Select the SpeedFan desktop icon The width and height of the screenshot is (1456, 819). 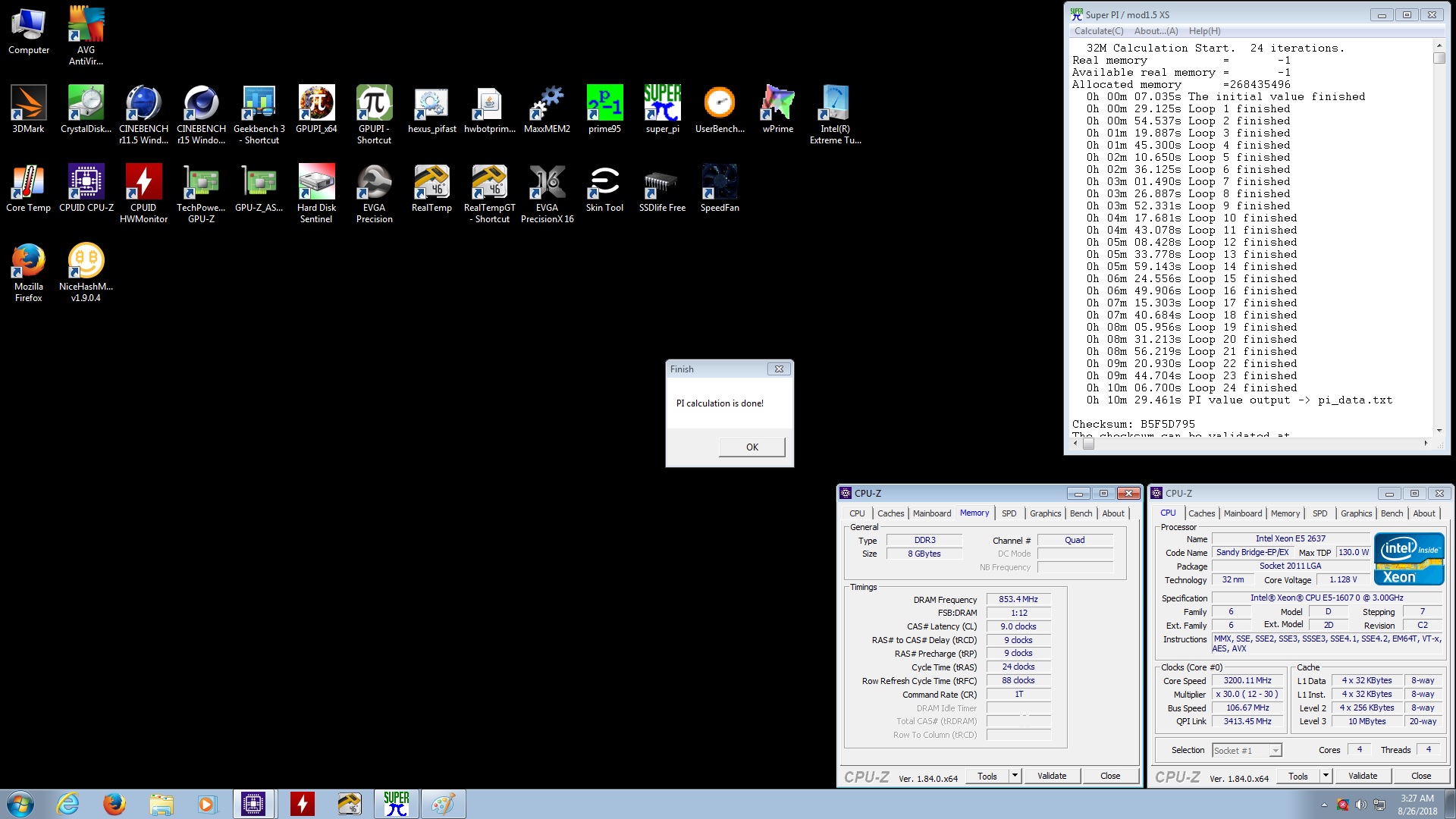coord(720,189)
